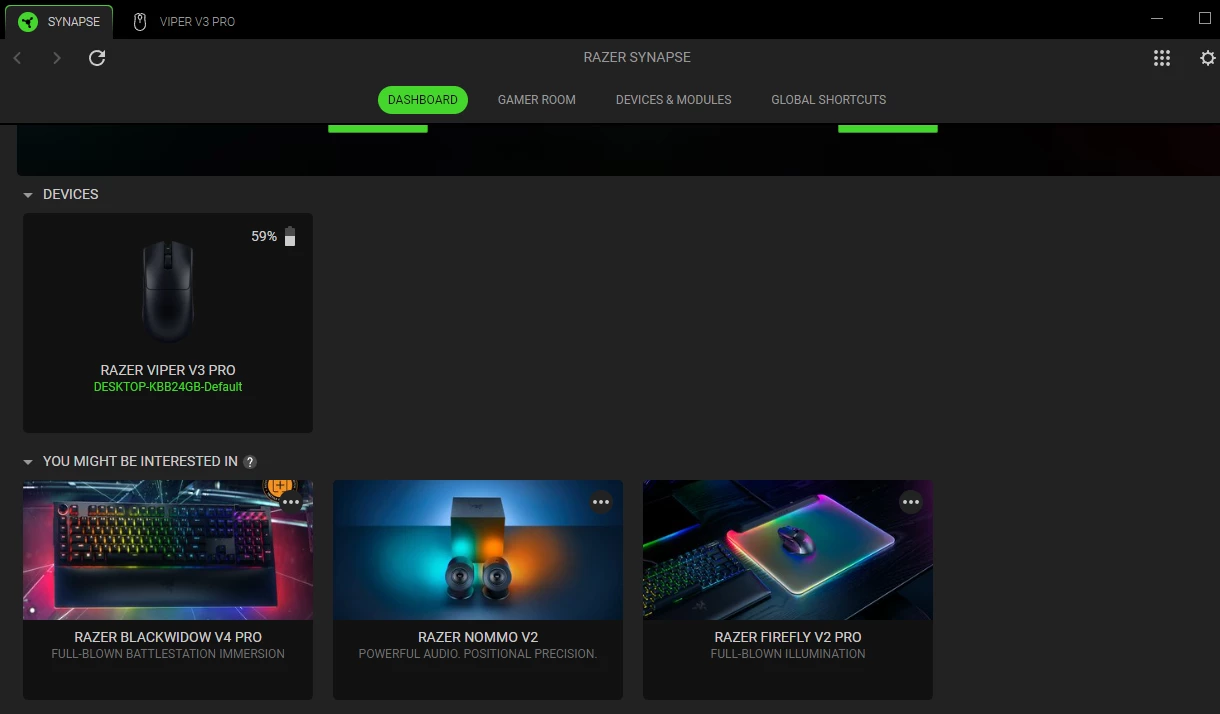Minimize the Synapse window
This screenshot has width=1220, height=714.
(x=1157, y=18)
